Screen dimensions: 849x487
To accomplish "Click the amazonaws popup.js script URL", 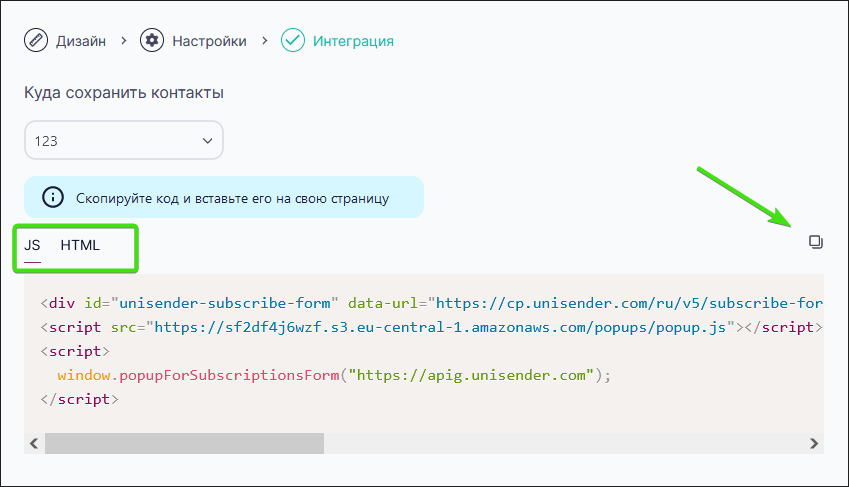I will (x=440, y=327).
